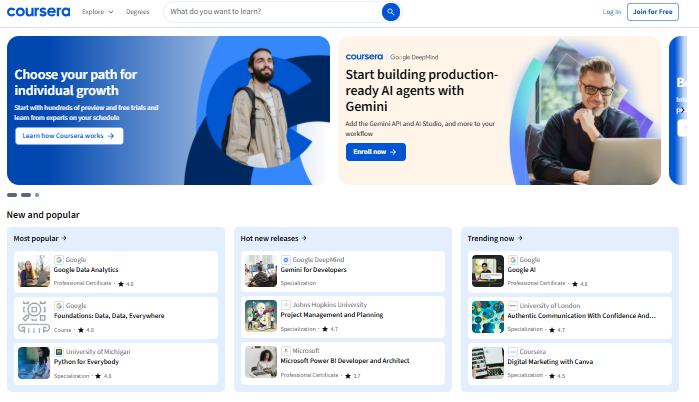Image resolution: width=699 pixels, height=402 pixels.
Task: Click the Project Management and Planning thumbnail
Action: coord(261,316)
